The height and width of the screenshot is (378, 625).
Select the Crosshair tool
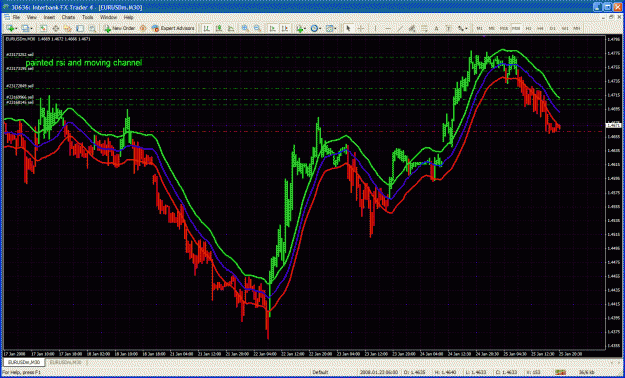pyautogui.click(x=361, y=28)
